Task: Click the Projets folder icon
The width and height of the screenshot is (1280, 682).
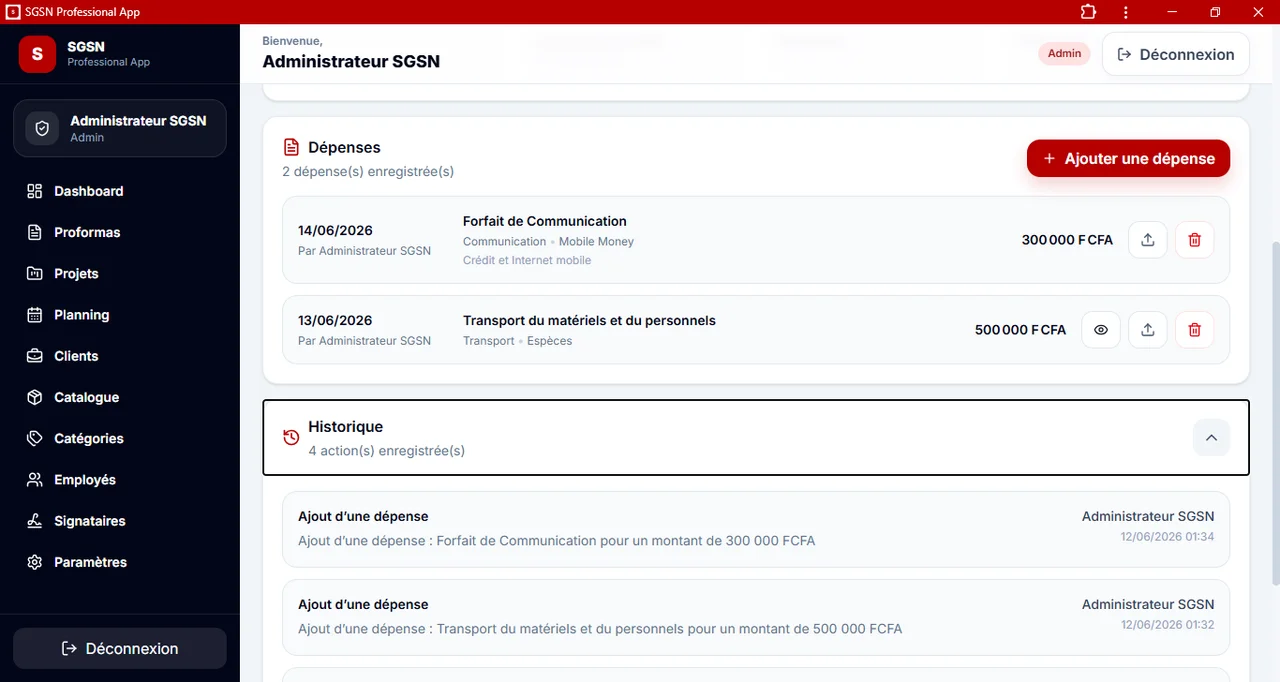Action: pyautogui.click(x=35, y=273)
